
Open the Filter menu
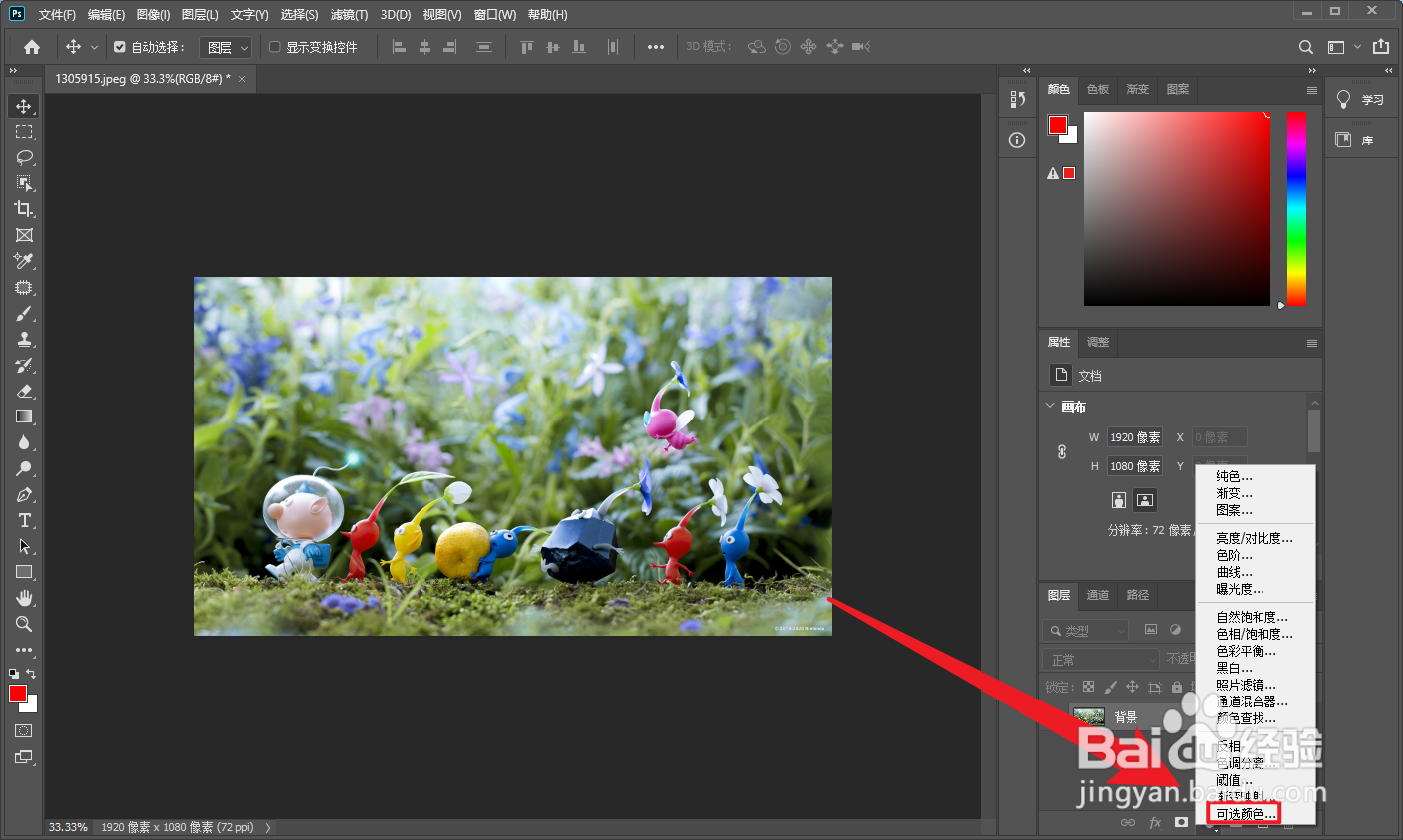click(349, 15)
